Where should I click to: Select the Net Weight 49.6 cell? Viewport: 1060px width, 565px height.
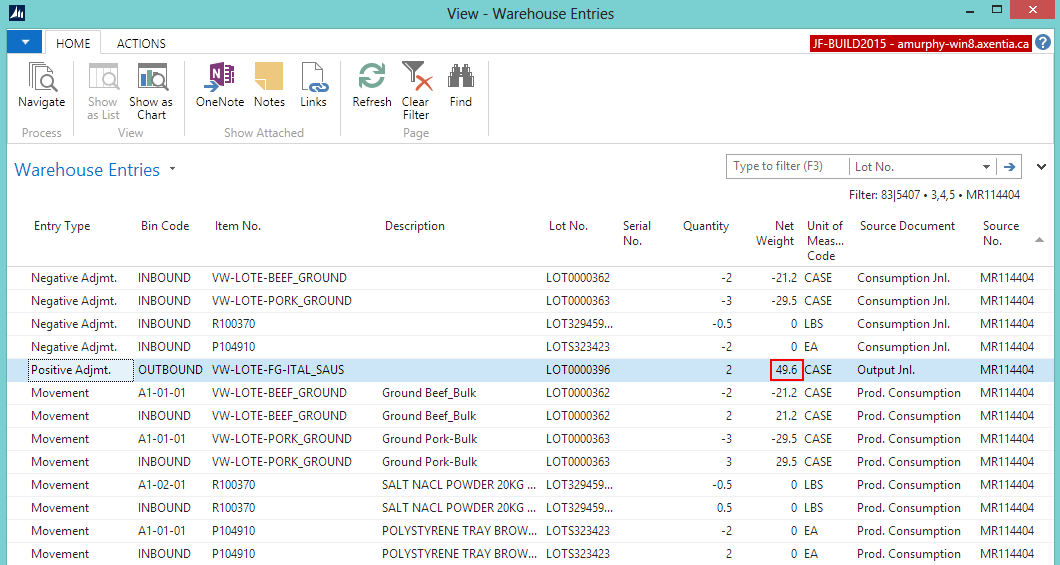coord(786,370)
